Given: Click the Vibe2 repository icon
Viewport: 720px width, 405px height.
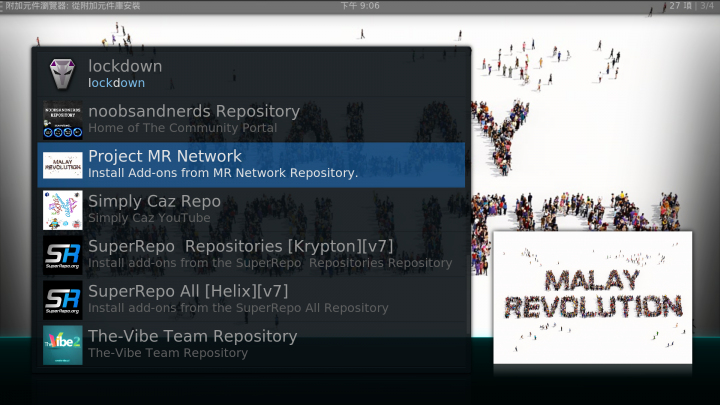Looking at the screenshot, I should (63, 345).
